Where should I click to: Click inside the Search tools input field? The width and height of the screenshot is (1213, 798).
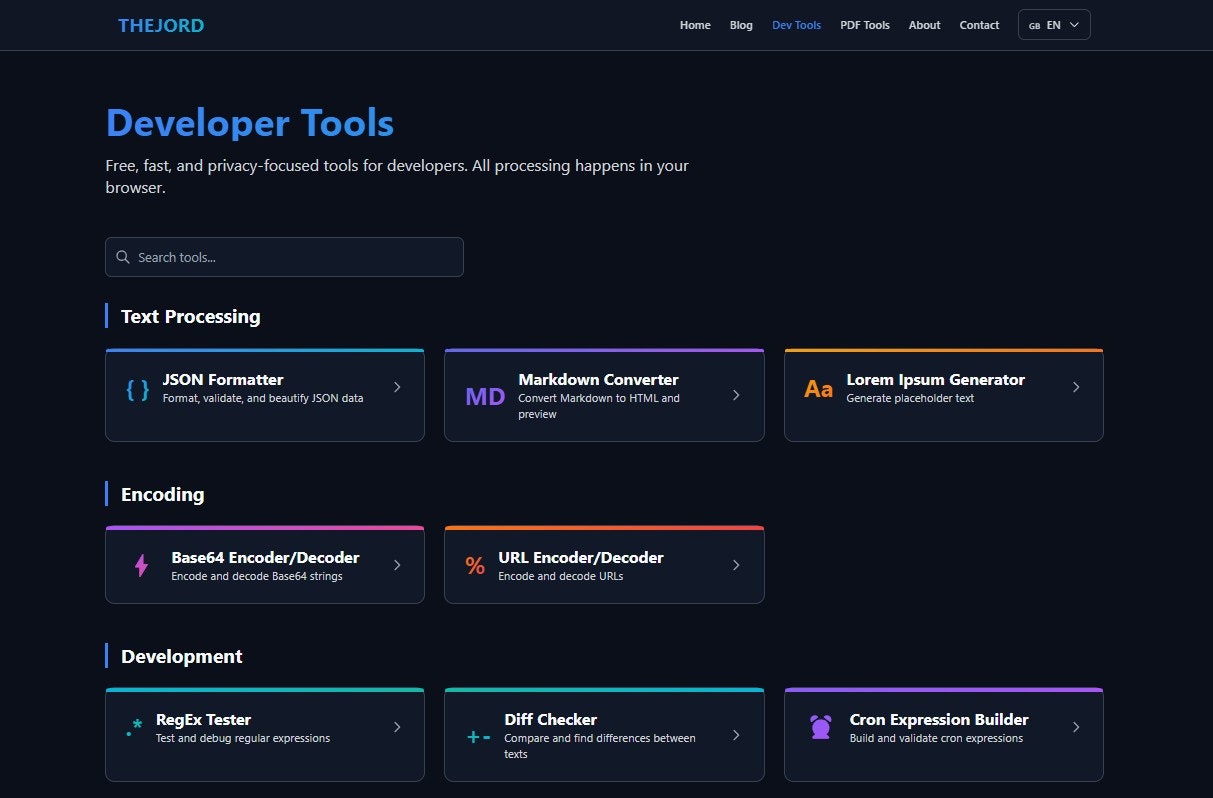tap(284, 257)
